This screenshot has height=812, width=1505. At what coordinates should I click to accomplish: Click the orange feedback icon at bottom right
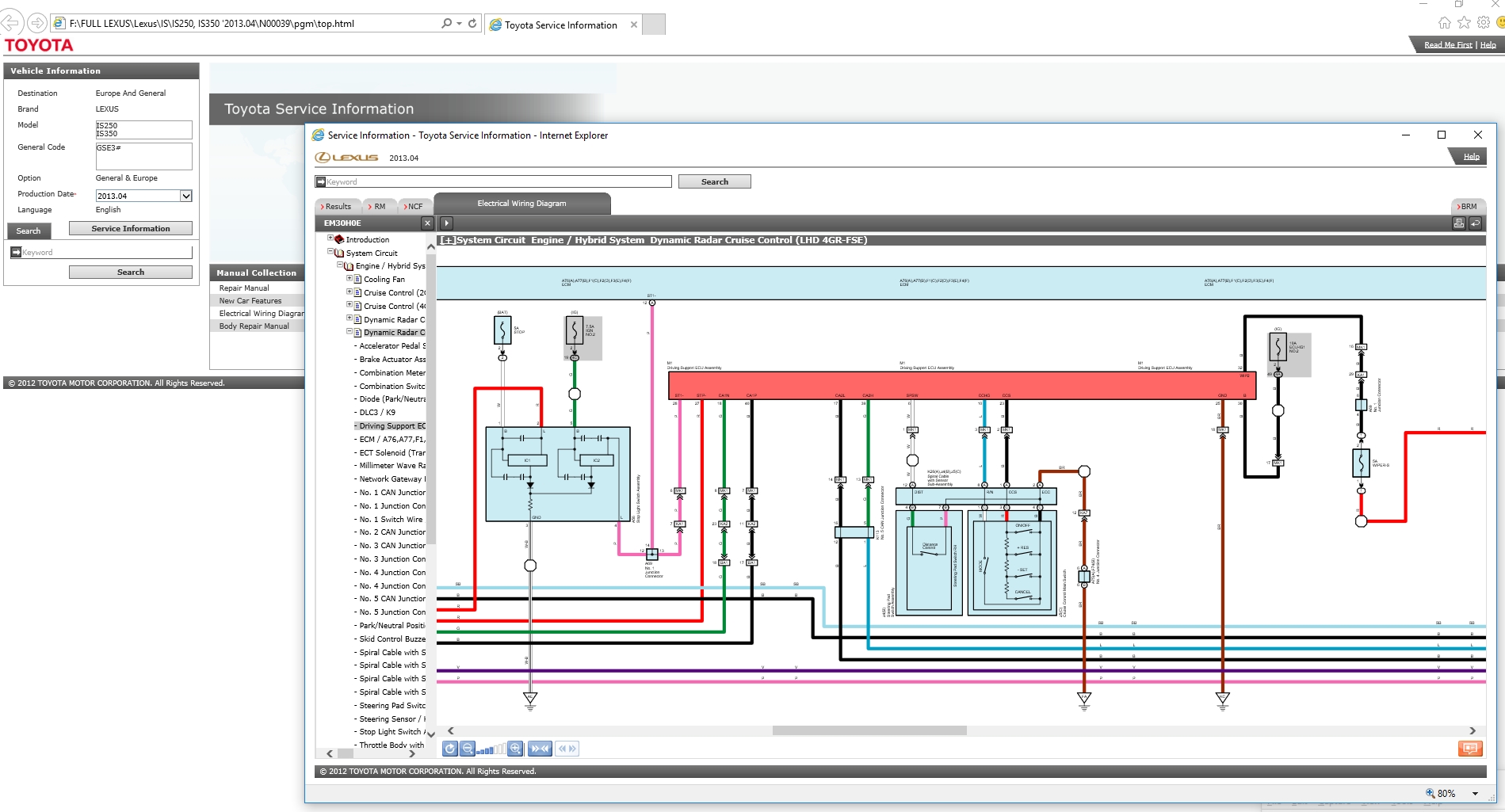point(1470,749)
